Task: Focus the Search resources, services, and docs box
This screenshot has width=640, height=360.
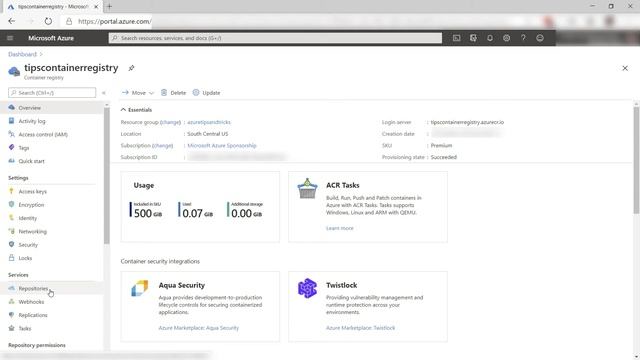Action: pos(275,38)
